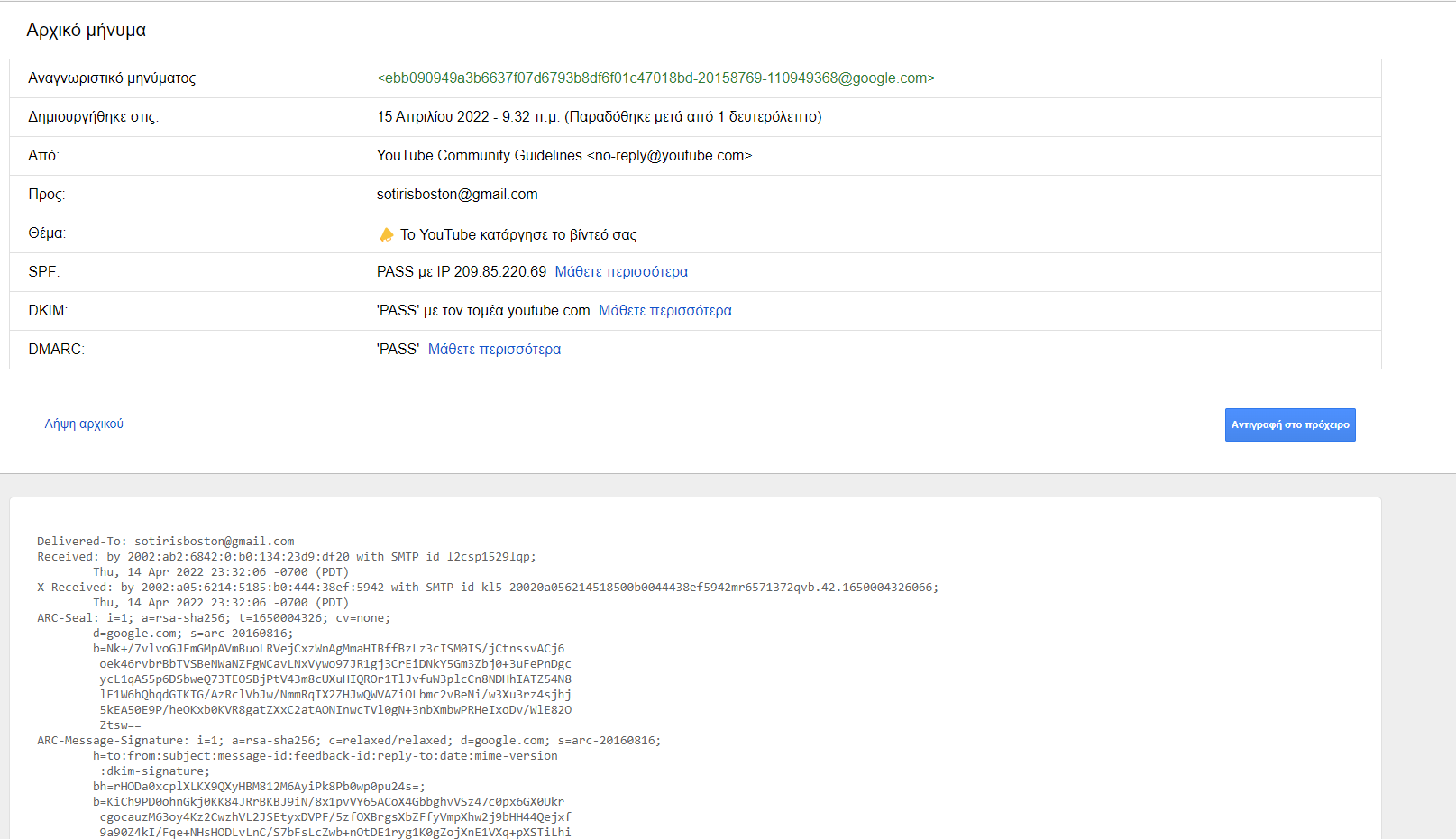The width and height of the screenshot is (1456, 839).
Task: Click the 'PASS με IP 209.85.220.69' text
Action: pyautogui.click(x=462, y=271)
